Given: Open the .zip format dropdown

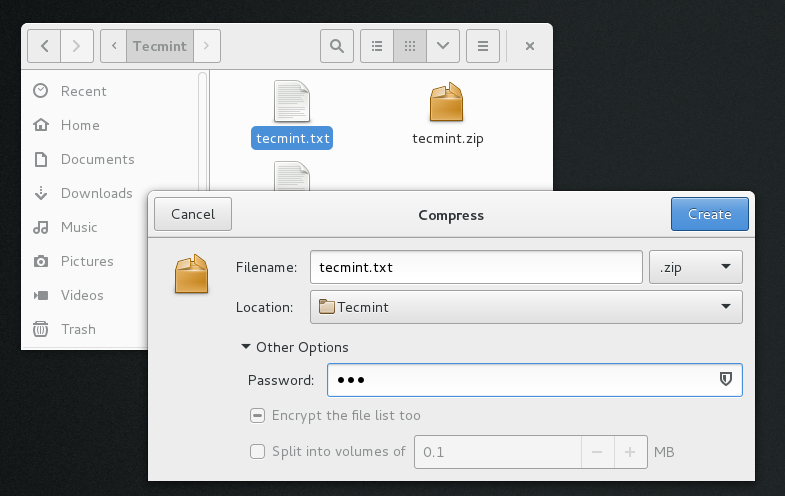Looking at the screenshot, I should click(x=696, y=267).
